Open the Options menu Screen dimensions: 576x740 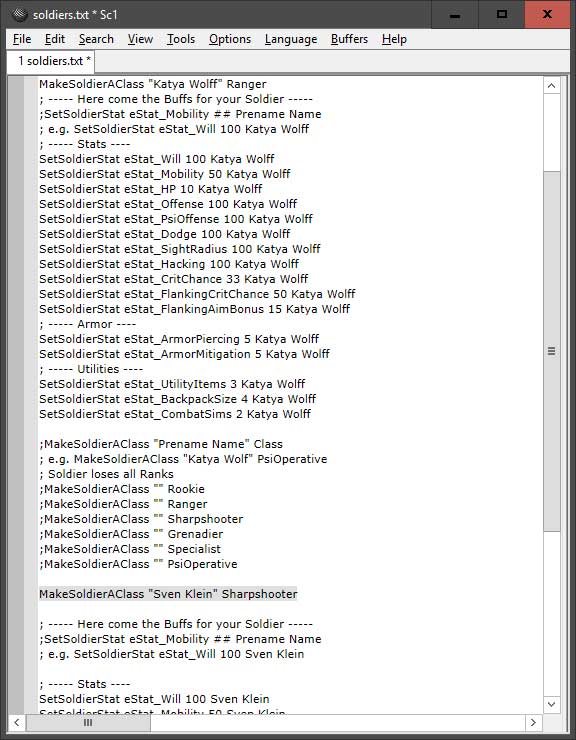230,39
